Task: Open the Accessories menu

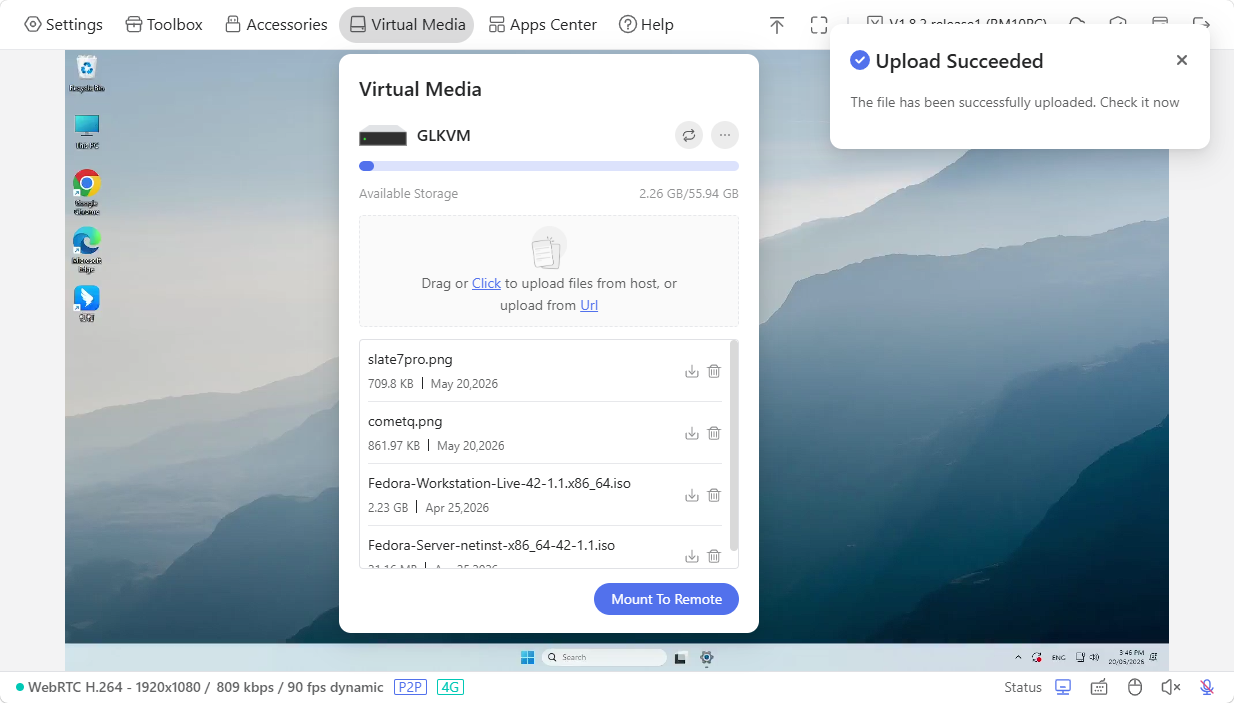Action: click(276, 24)
